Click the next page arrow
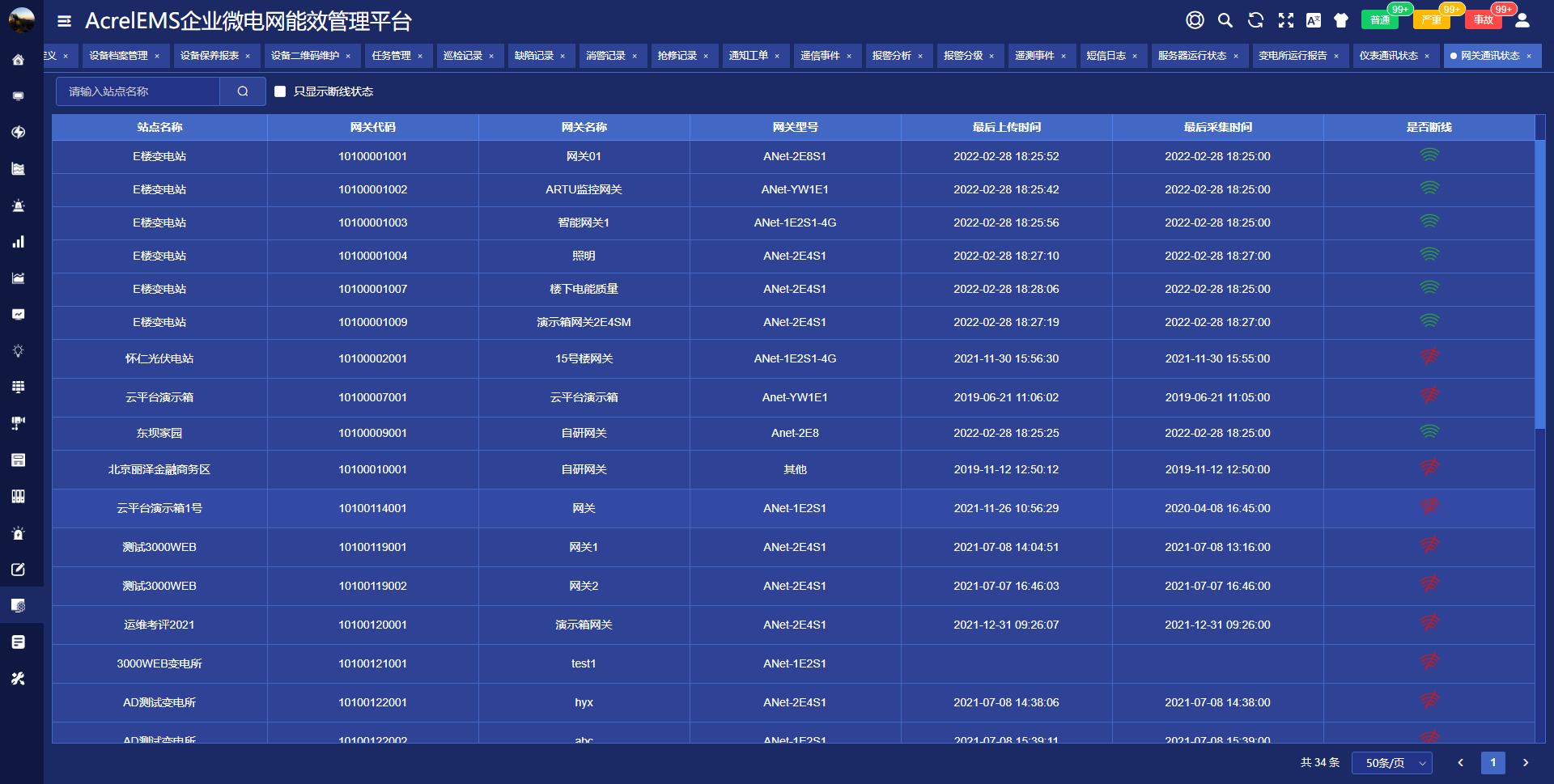Screen dimensions: 1554x784 tap(1526, 762)
